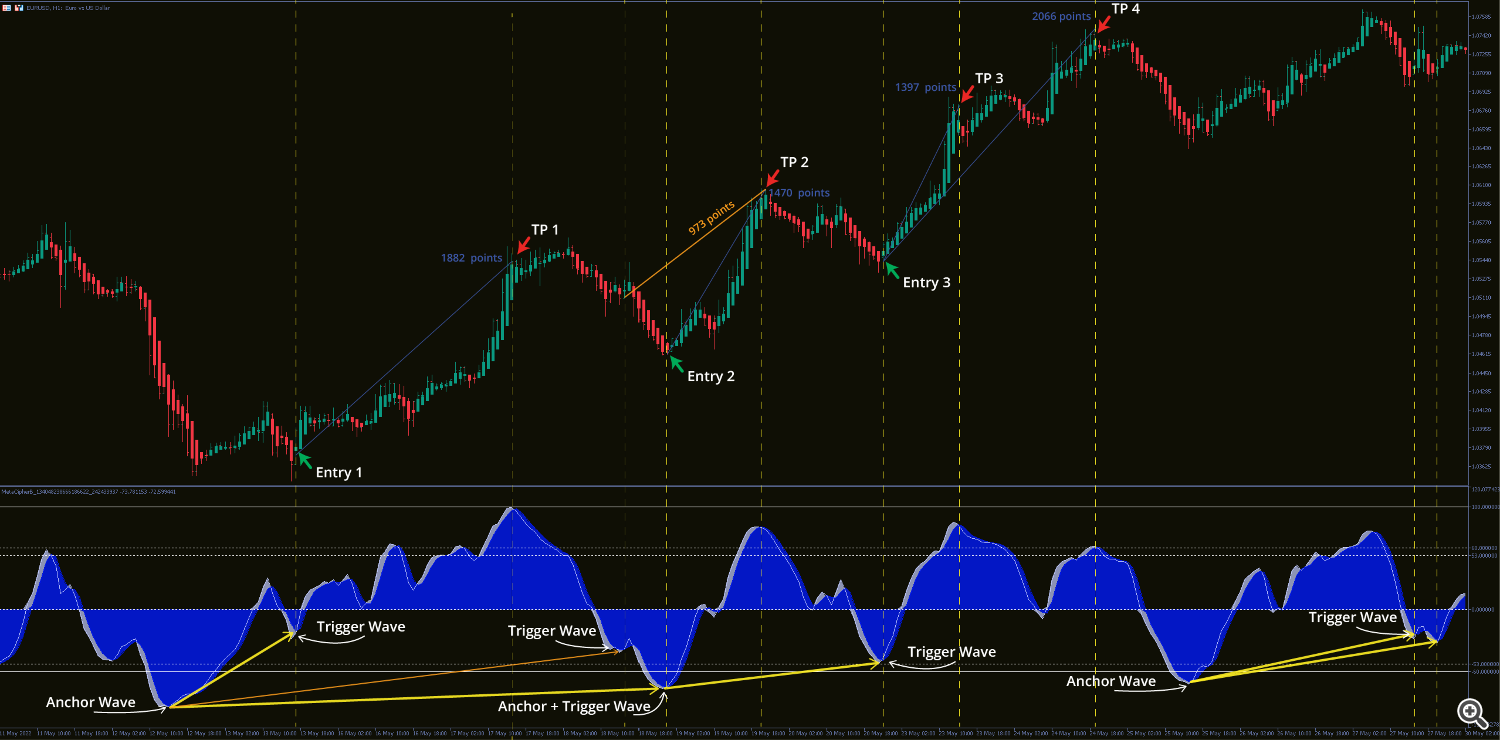Image resolution: width=1500 pixels, height=740 pixels.
Task: Click the red chart profile icon in the title bar
Action: pyautogui.click(x=5, y=6)
